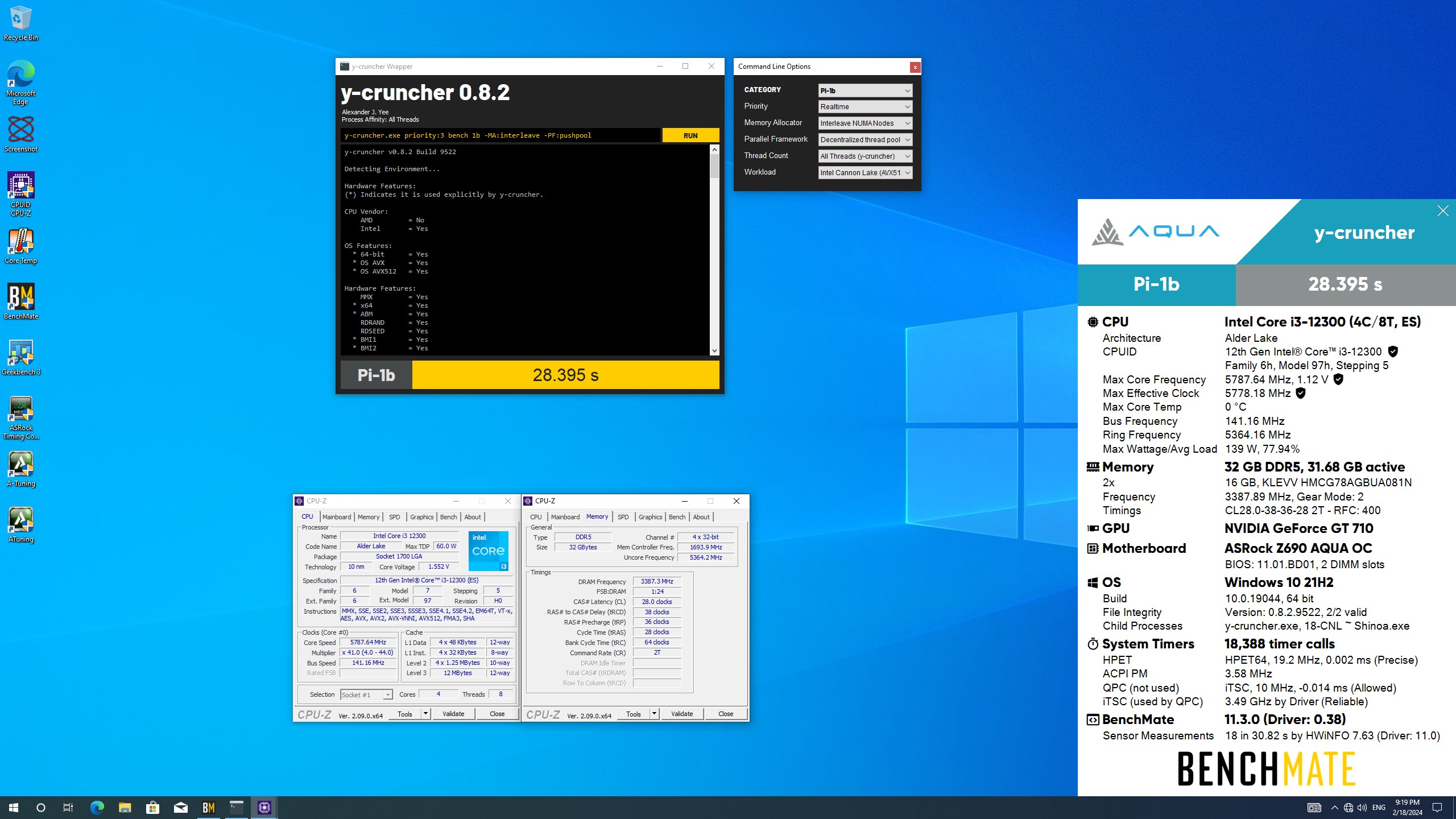Click ENG language indicator in tray

(1379, 807)
